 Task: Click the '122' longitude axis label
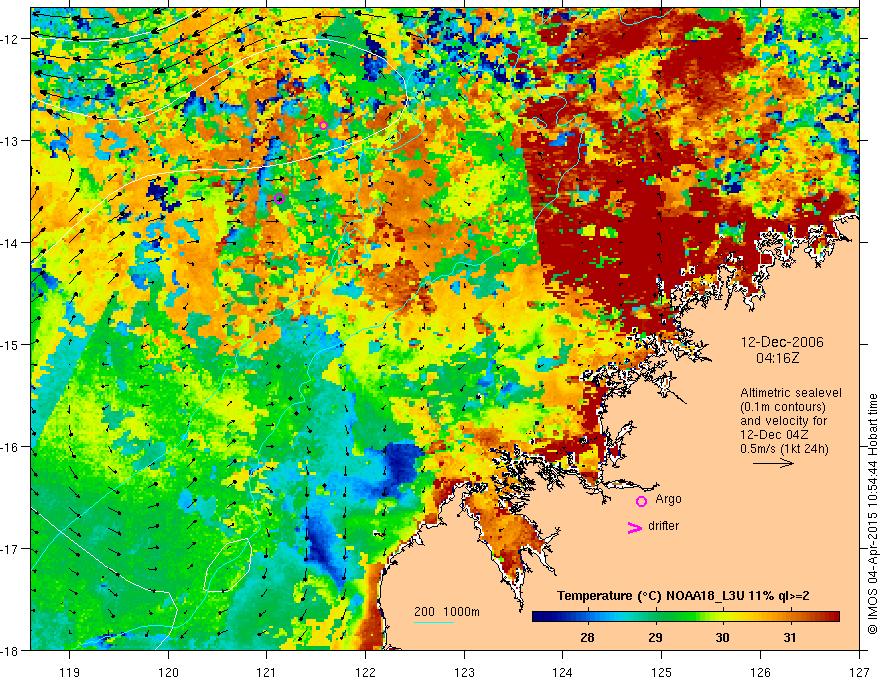pos(365,672)
